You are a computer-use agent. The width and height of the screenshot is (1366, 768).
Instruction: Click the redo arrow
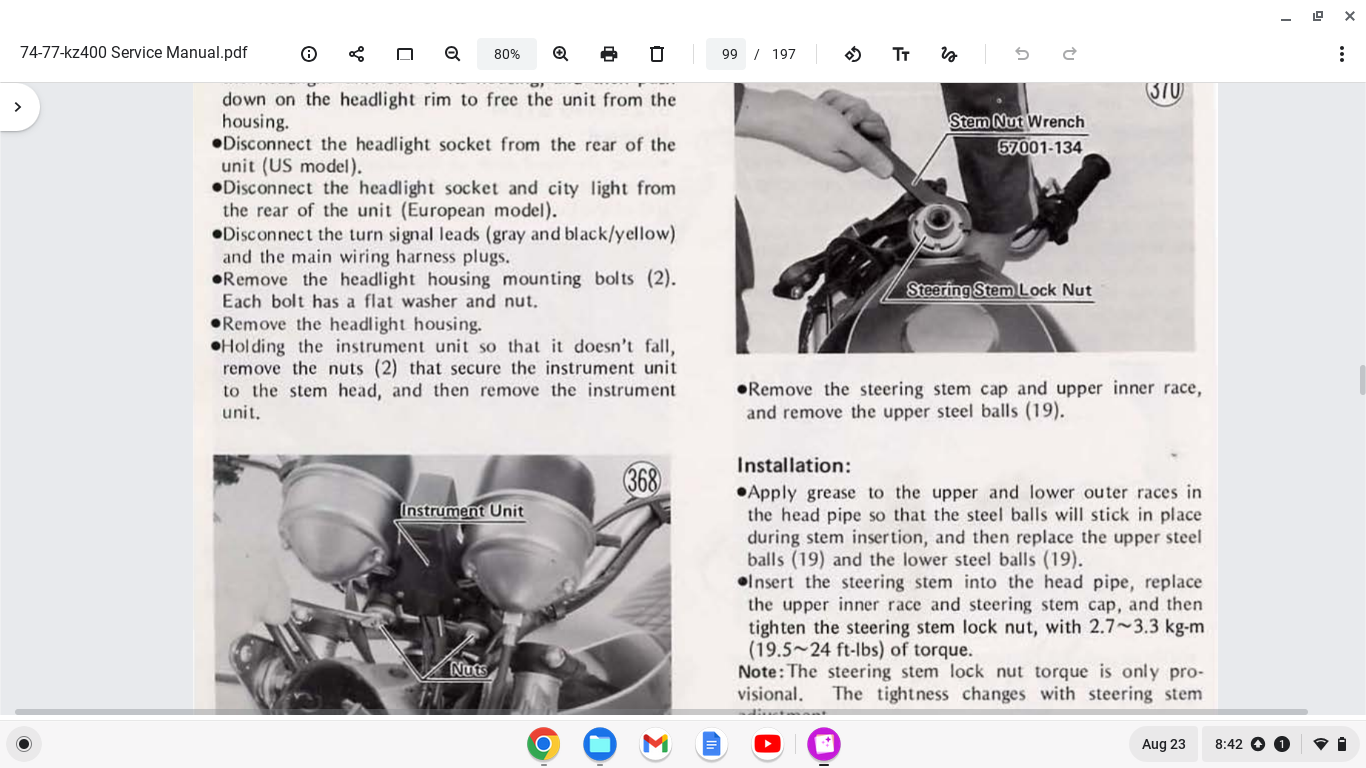click(1070, 54)
